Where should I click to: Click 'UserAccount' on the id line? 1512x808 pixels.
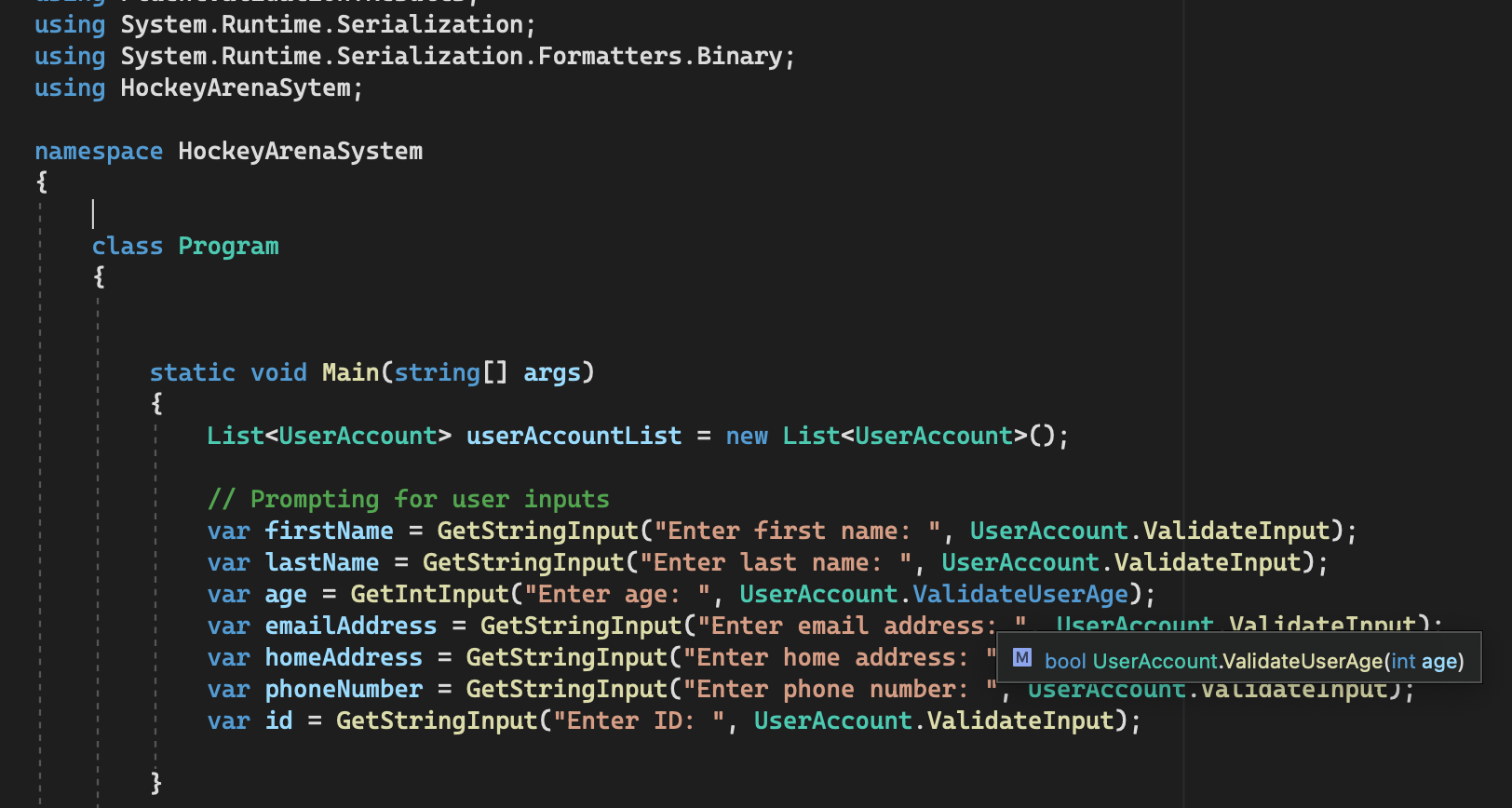coord(833,721)
